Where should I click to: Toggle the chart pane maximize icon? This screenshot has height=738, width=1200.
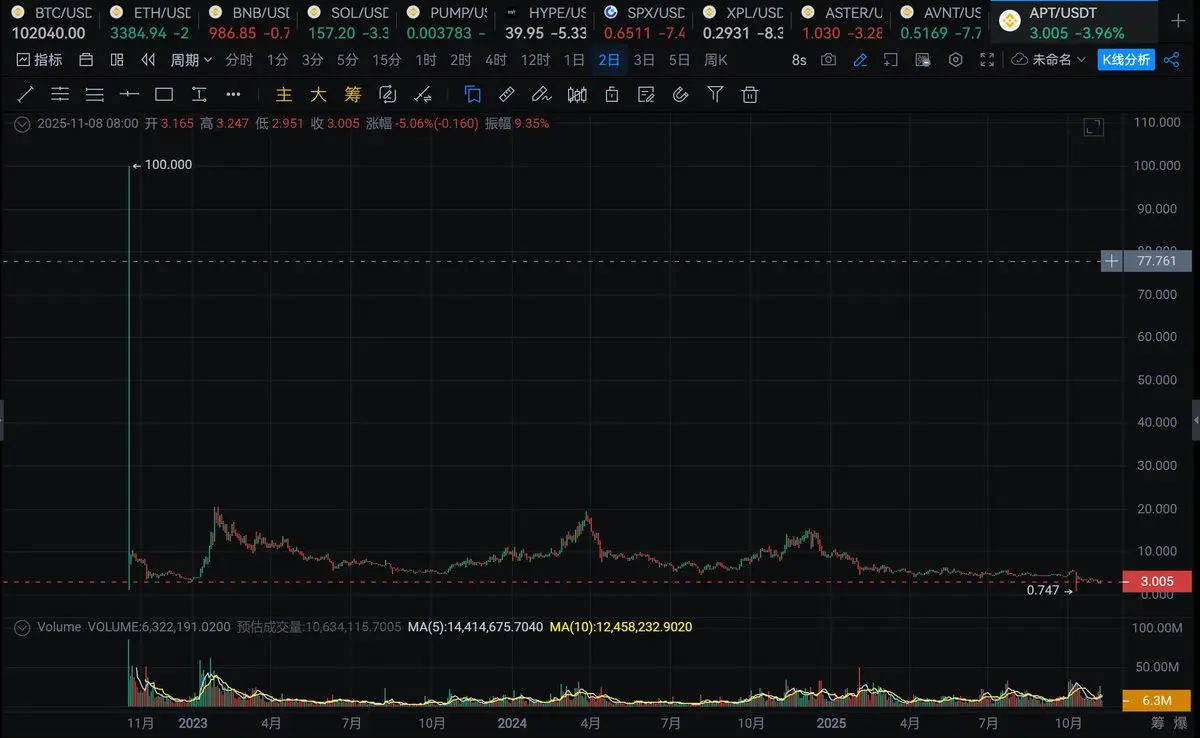[x=1094, y=127]
